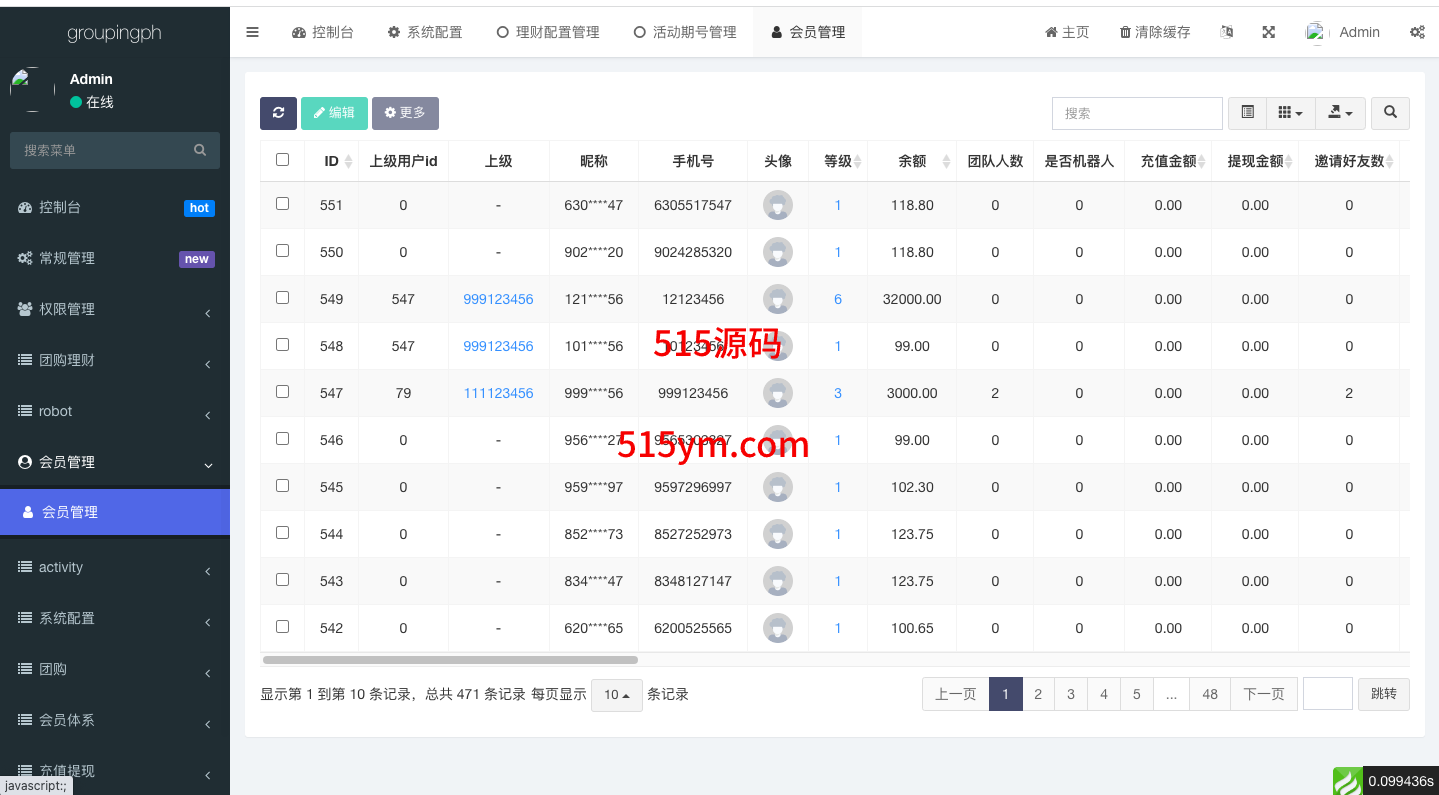Select the checkbox for row ID 549
Viewport: 1439px width, 795px height.
click(x=282, y=298)
